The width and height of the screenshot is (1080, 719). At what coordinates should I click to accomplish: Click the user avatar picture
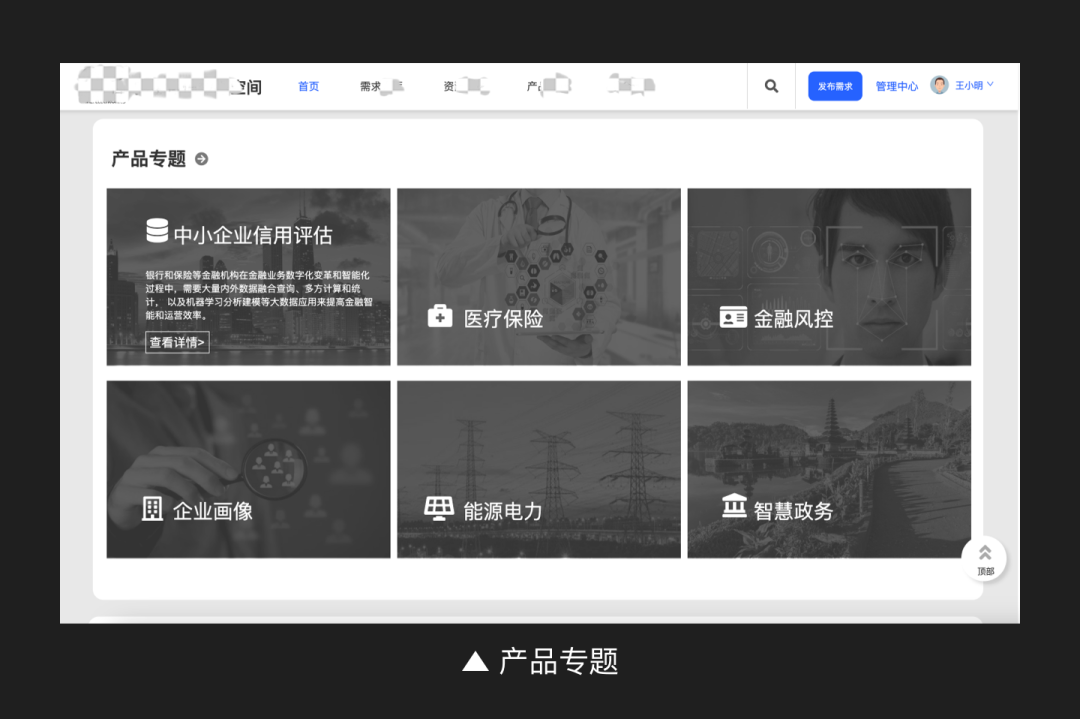point(939,86)
